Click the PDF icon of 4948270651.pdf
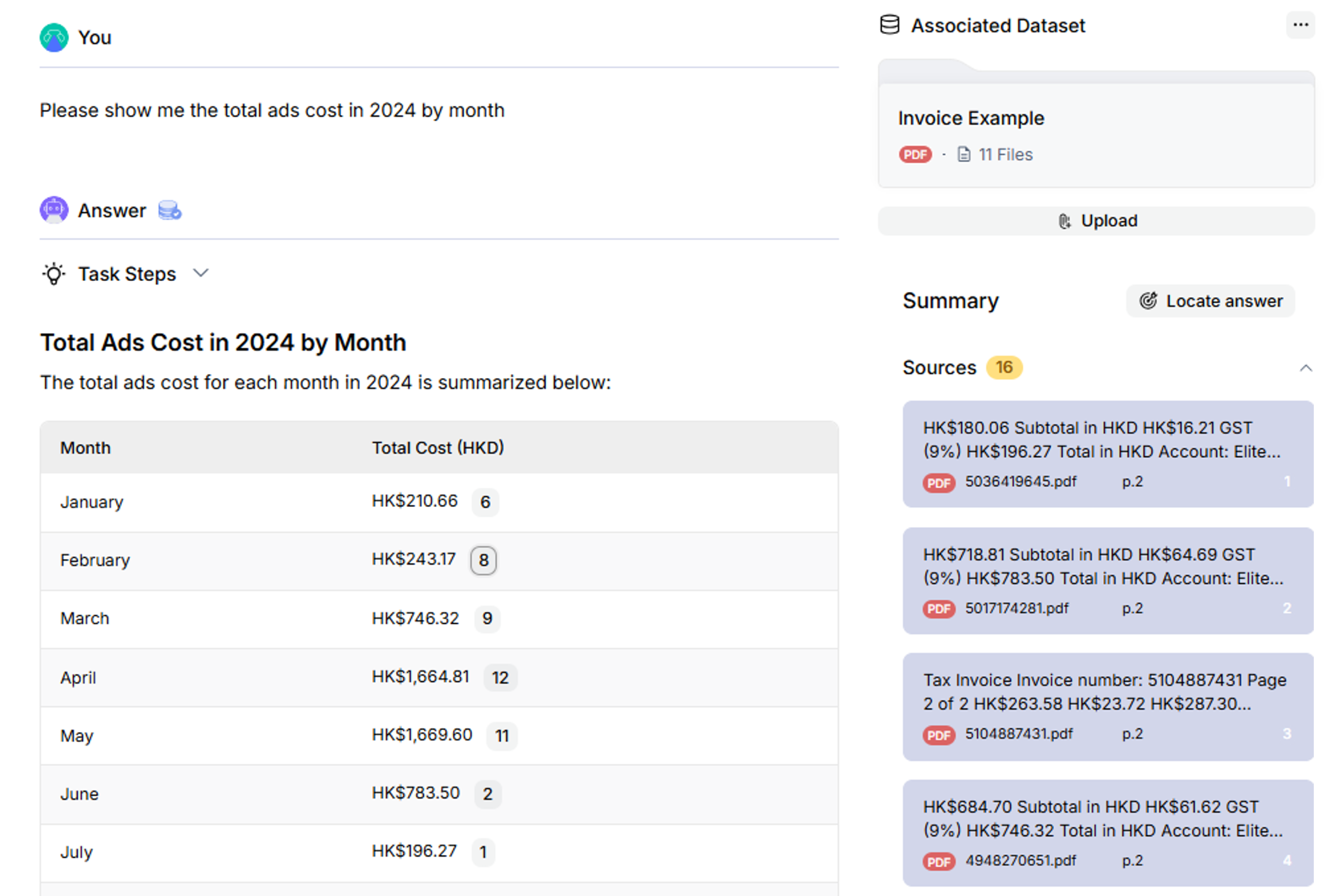The width and height of the screenshot is (1338, 896). (938, 861)
